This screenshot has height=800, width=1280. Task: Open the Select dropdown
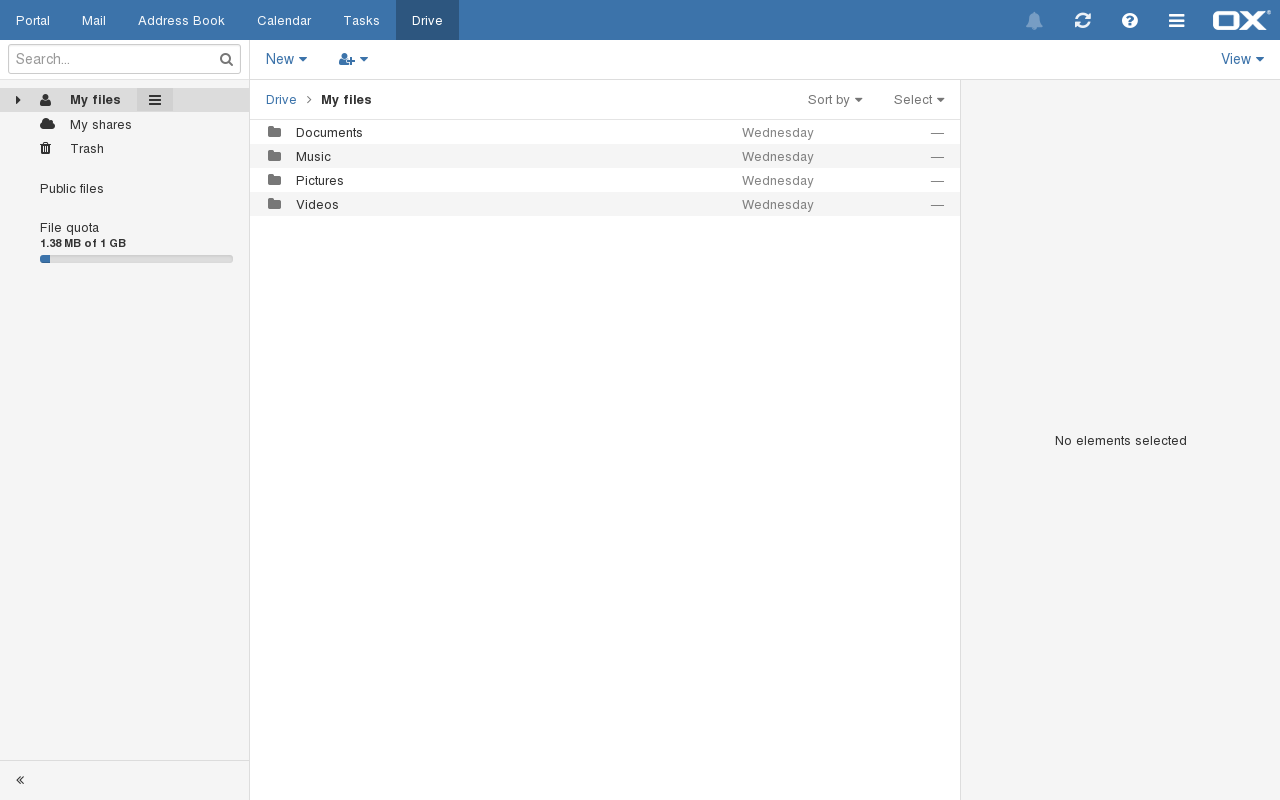point(918,100)
